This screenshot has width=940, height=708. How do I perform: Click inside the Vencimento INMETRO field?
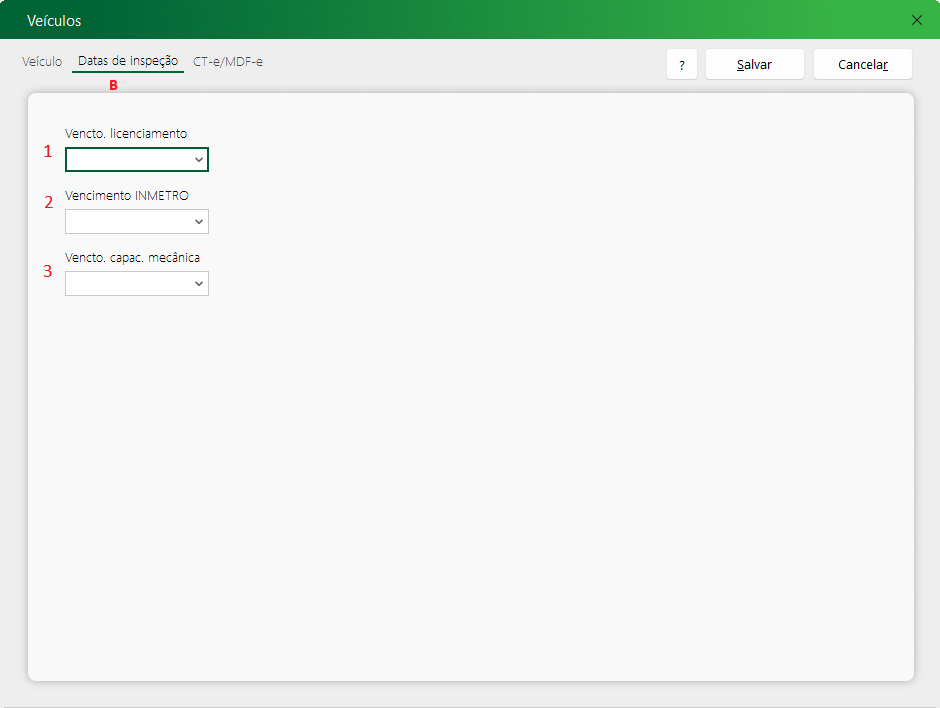pos(137,222)
